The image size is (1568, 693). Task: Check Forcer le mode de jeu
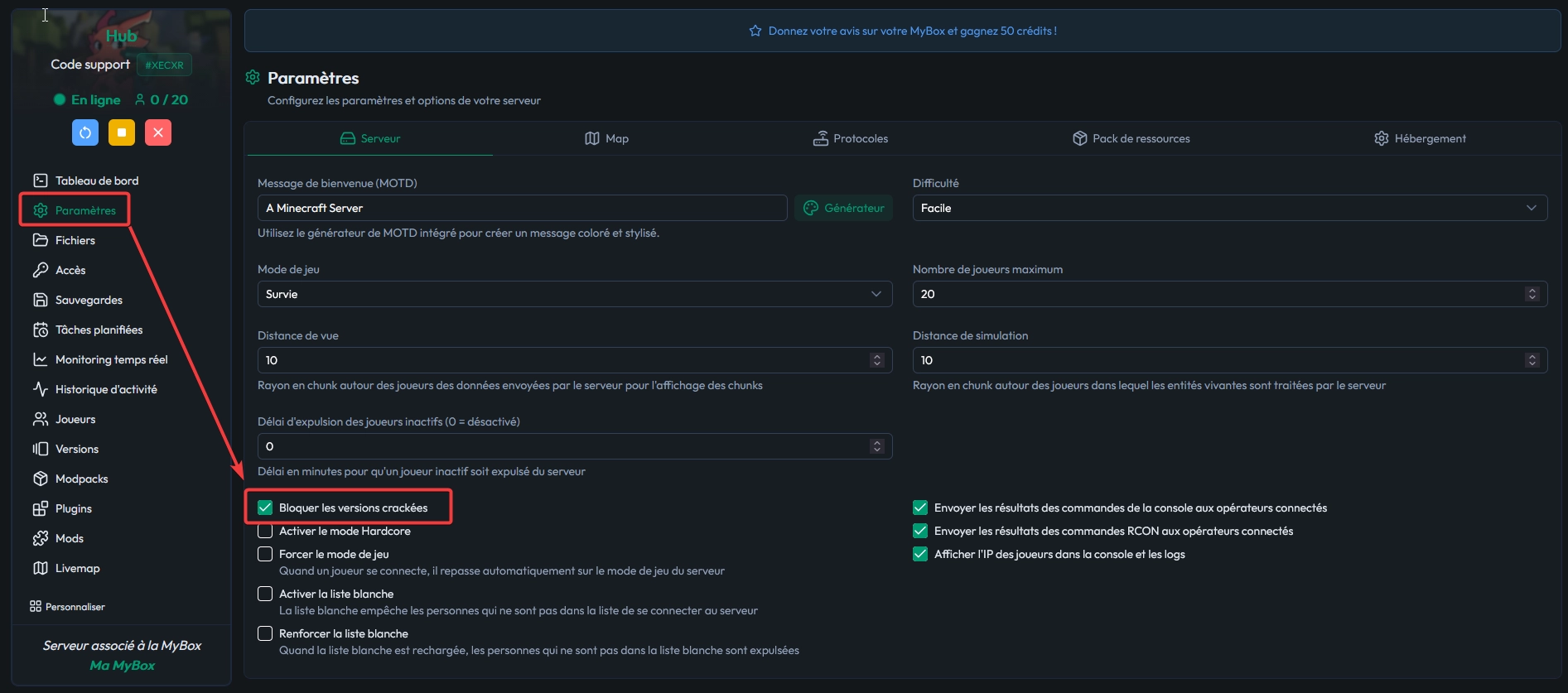pyautogui.click(x=265, y=554)
